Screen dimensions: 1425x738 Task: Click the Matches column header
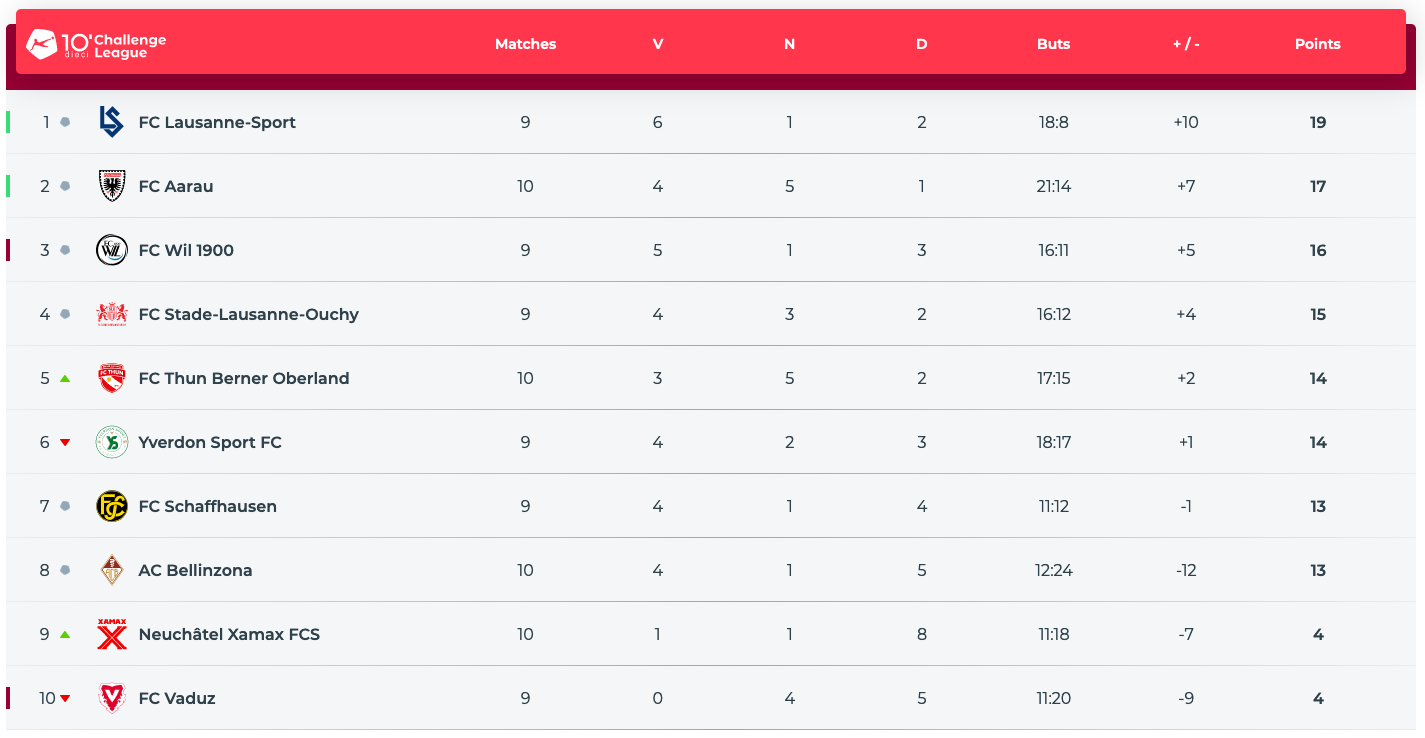click(x=525, y=44)
